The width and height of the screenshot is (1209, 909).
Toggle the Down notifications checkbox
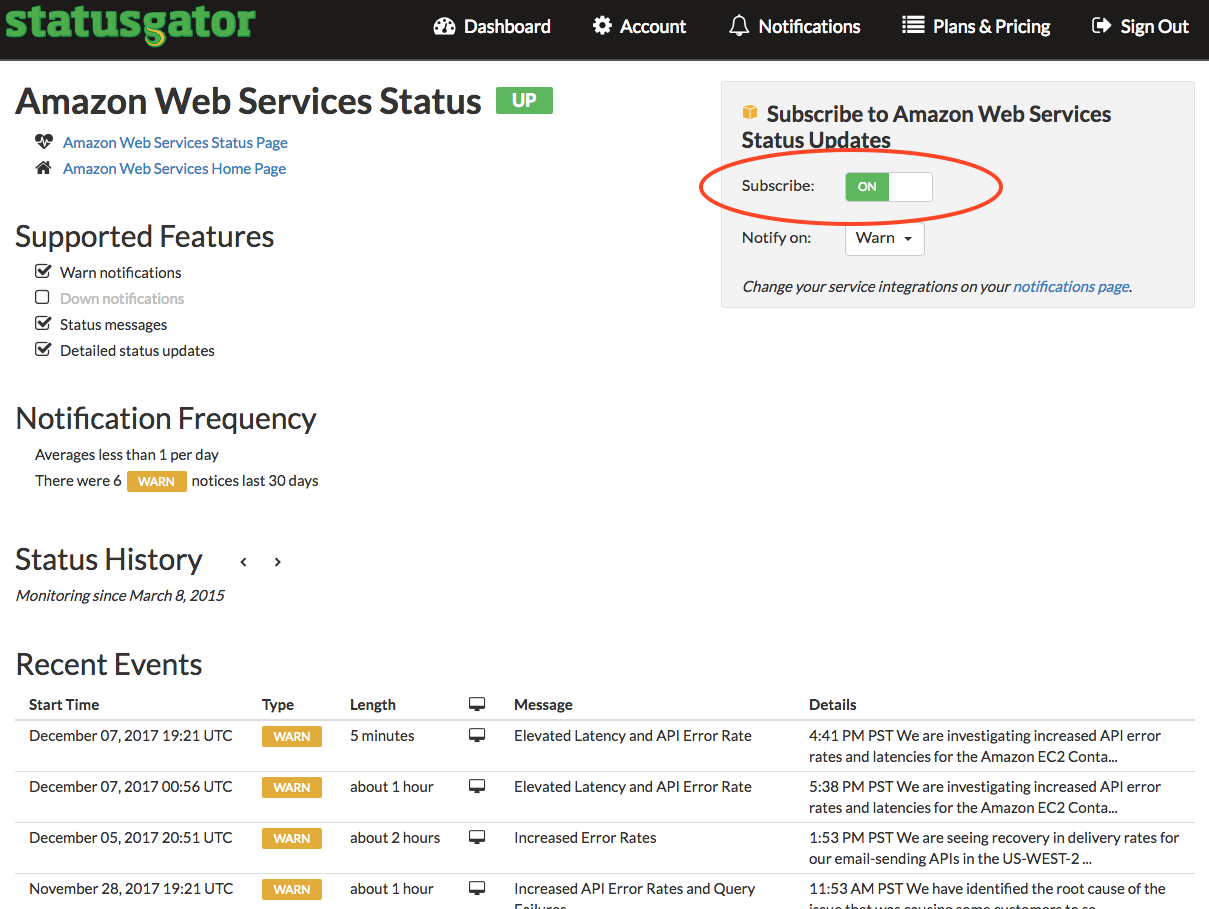pyautogui.click(x=42, y=297)
